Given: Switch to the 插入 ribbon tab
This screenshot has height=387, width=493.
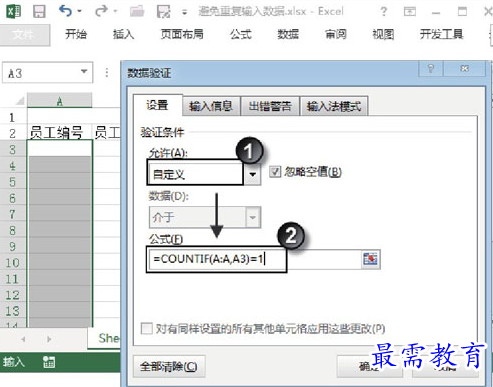Looking at the screenshot, I should pos(123,34).
